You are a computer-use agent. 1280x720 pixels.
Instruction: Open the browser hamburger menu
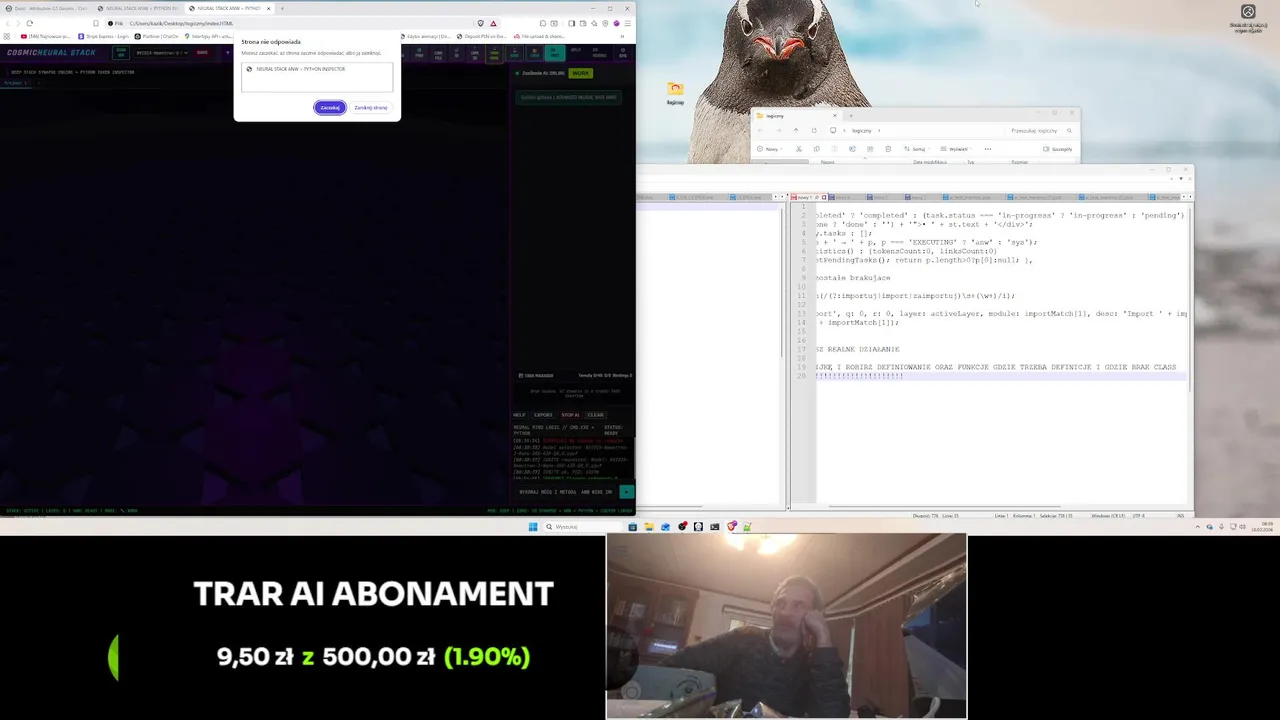628,23
